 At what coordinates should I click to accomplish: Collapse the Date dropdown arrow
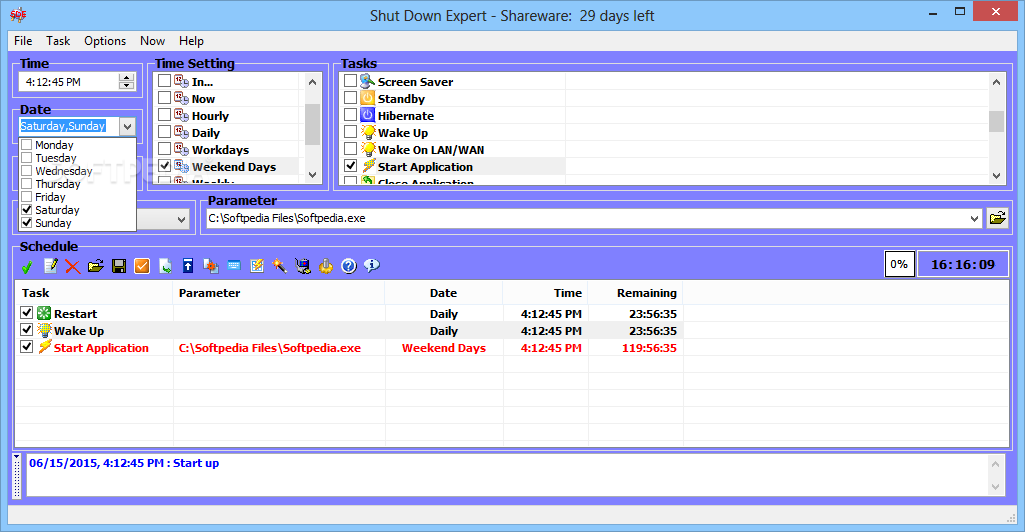click(127, 126)
